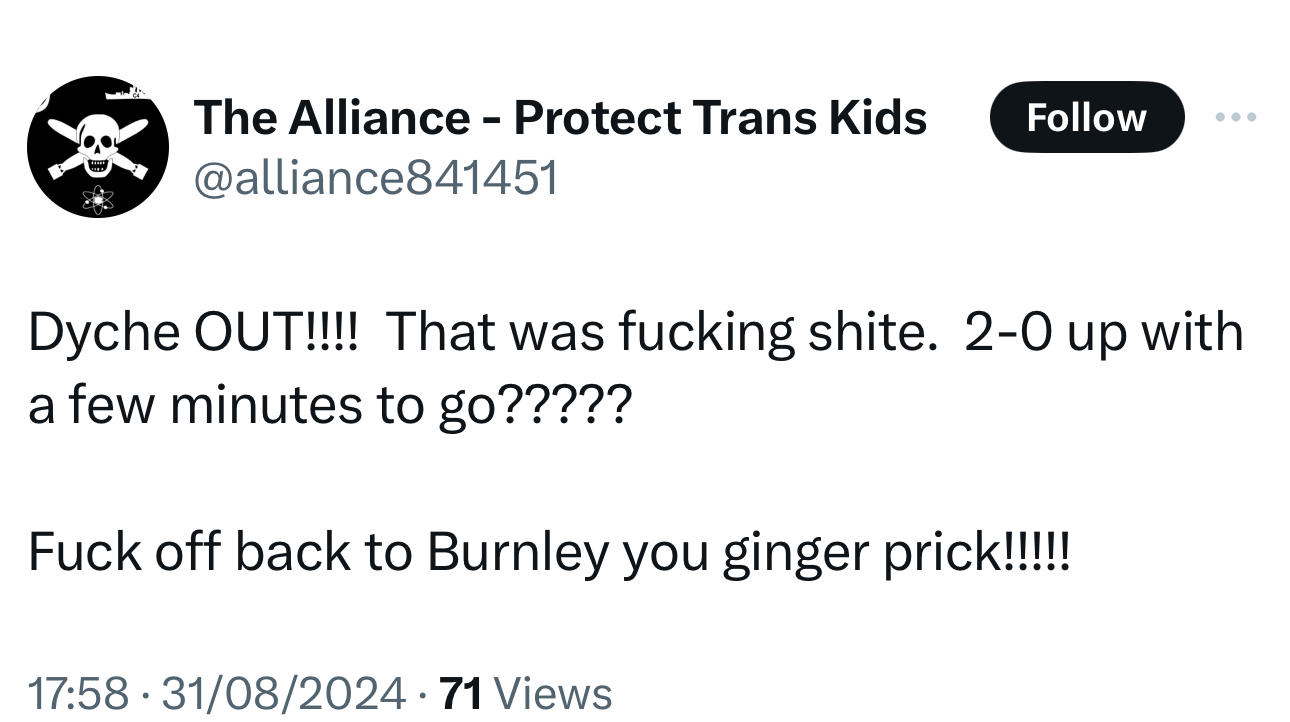View the 71 Views count
The image size is (1290, 722).
pyautogui.click(x=526, y=693)
